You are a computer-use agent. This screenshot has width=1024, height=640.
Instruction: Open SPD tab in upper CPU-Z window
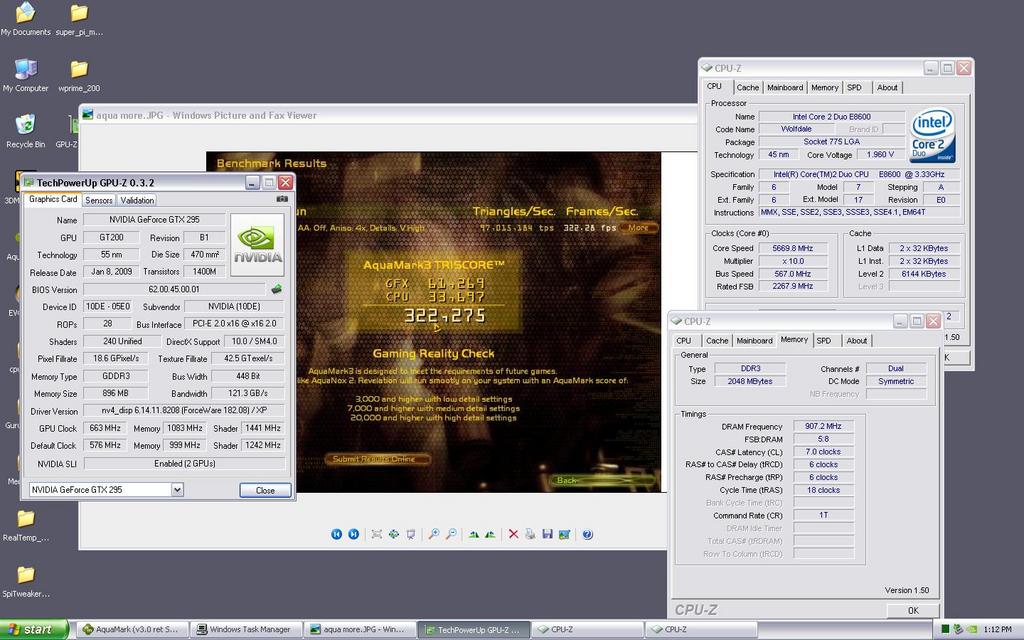(854, 88)
